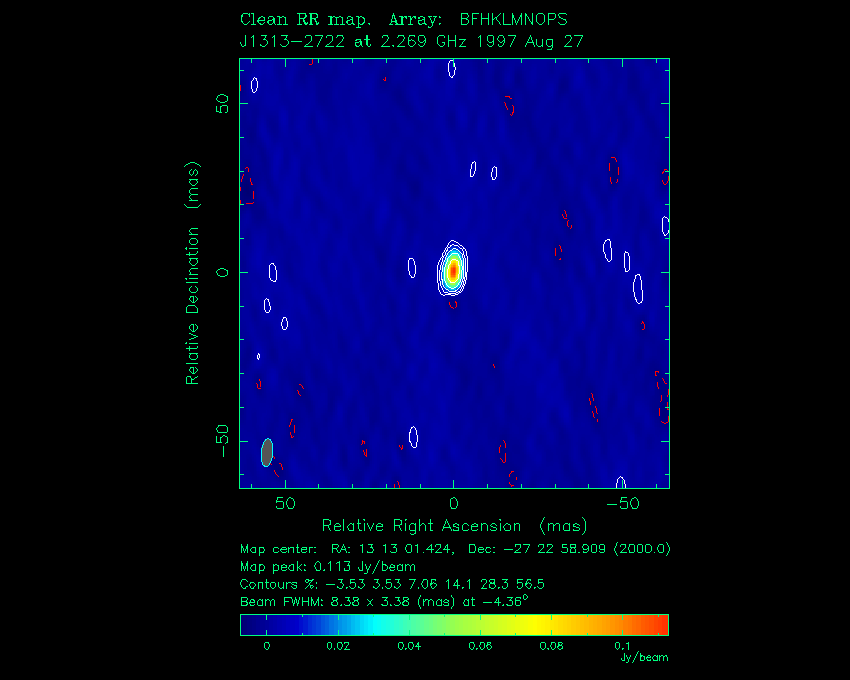Click the '0.1' color bar tick label
The height and width of the screenshot is (680, 850).
pos(622,646)
